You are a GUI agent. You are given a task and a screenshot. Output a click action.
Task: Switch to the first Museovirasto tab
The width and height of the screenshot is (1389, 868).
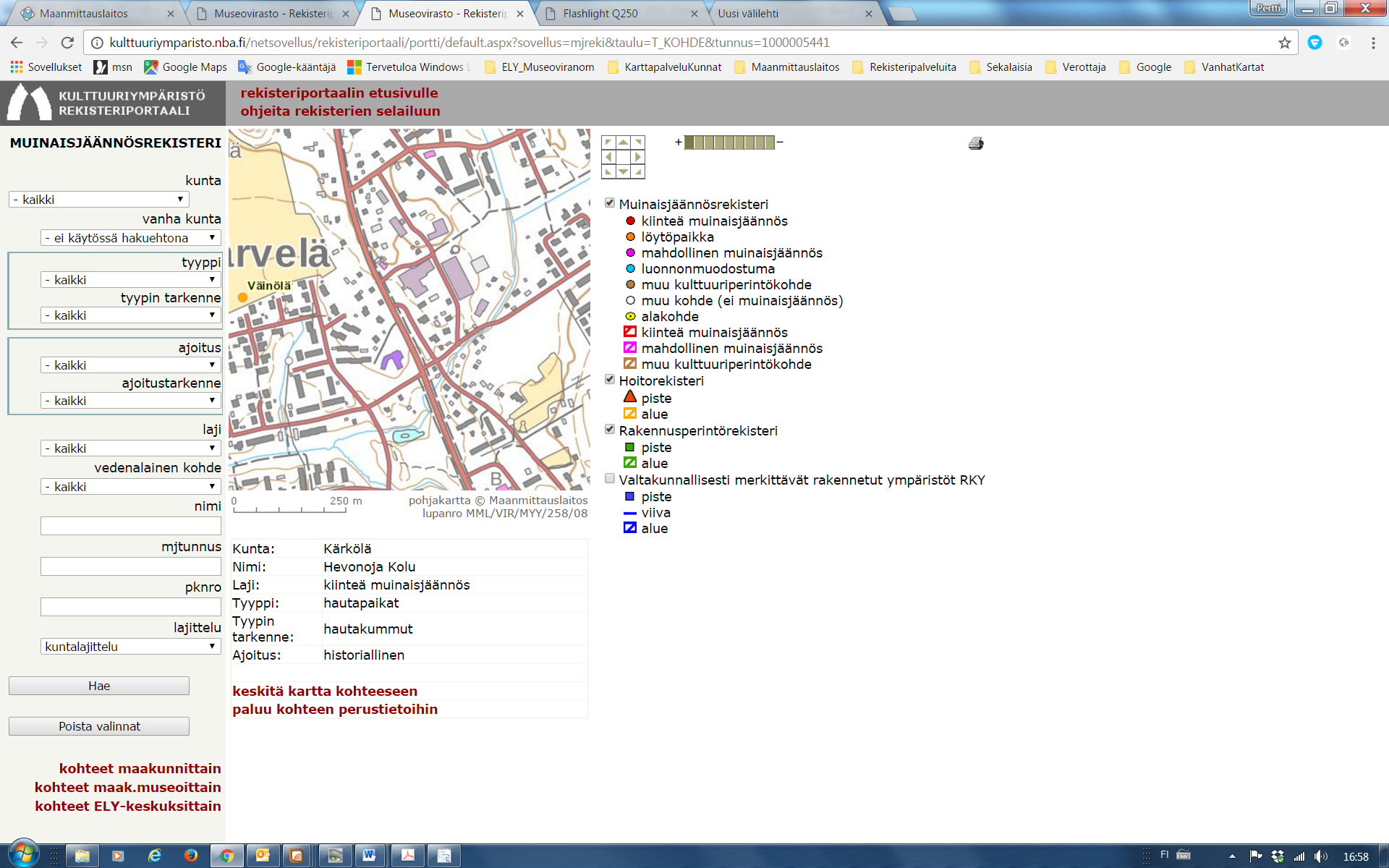pyautogui.click(x=272, y=13)
